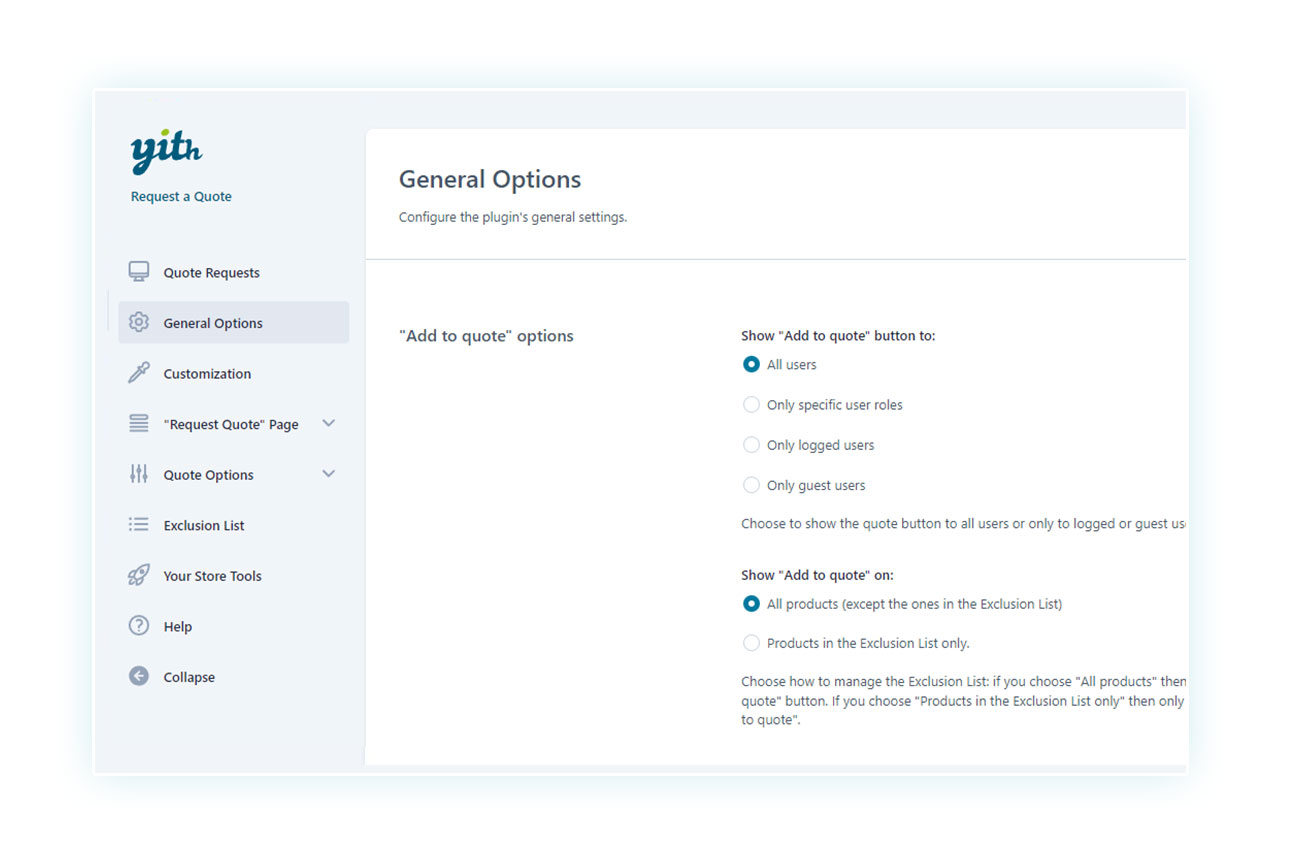Expand the "Request Quote" Page submenu chevron
1300x857 pixels.
pos(328,423)
